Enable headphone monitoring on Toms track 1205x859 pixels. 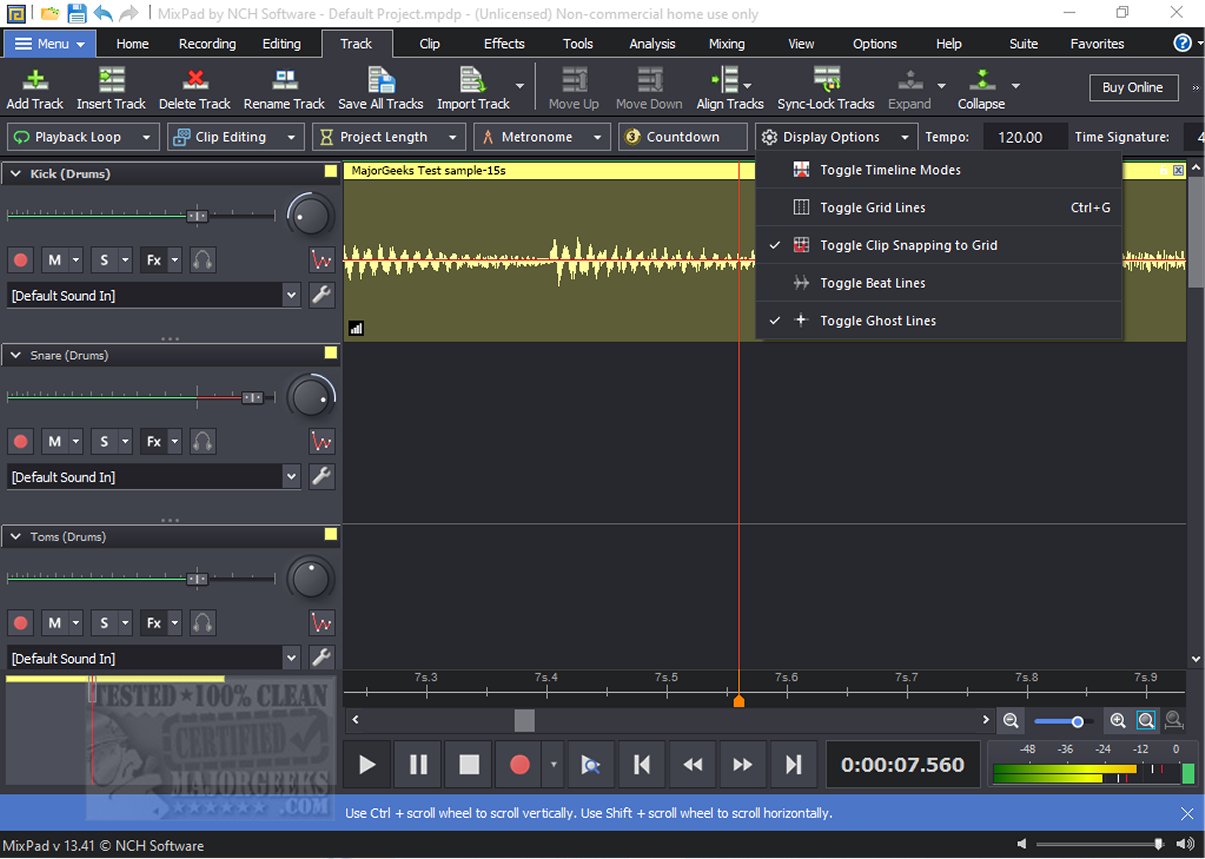click(203, 623)
